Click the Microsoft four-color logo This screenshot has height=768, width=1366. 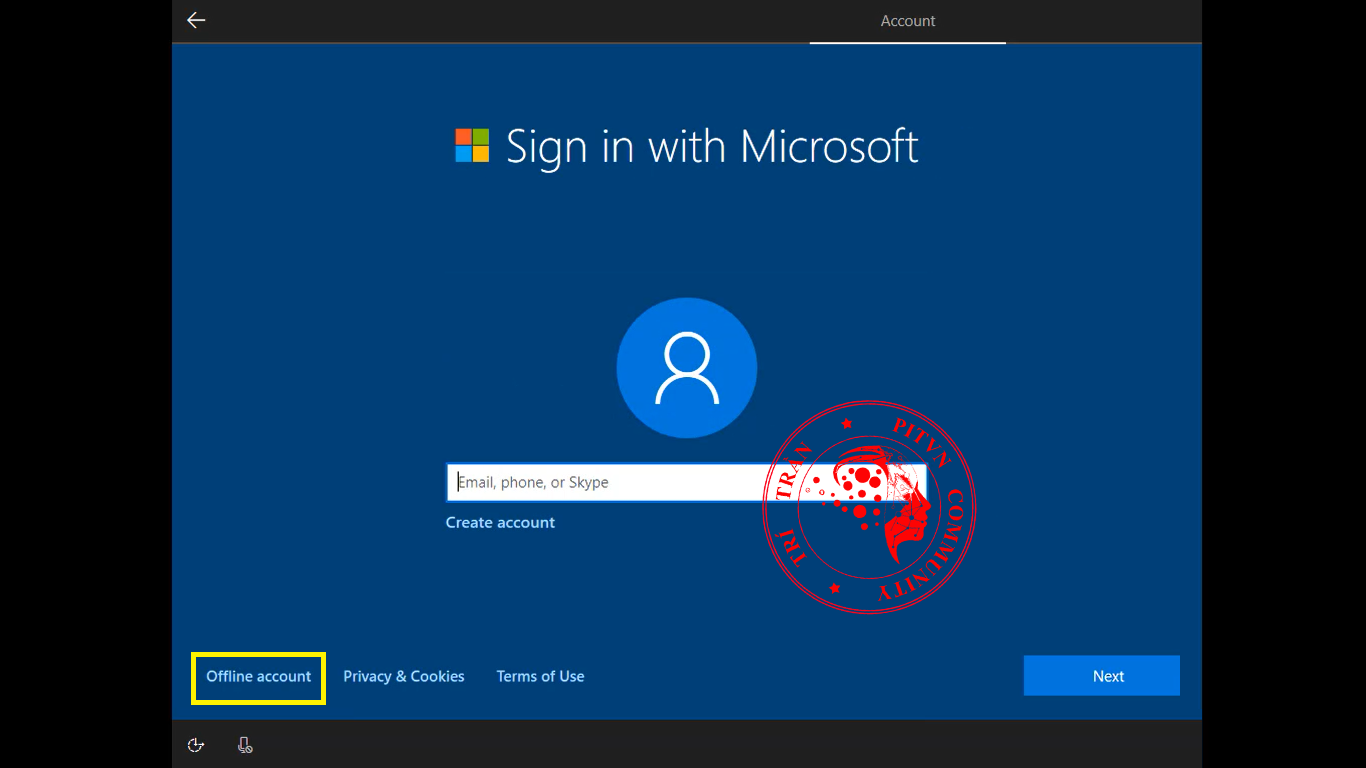(472, 146)
